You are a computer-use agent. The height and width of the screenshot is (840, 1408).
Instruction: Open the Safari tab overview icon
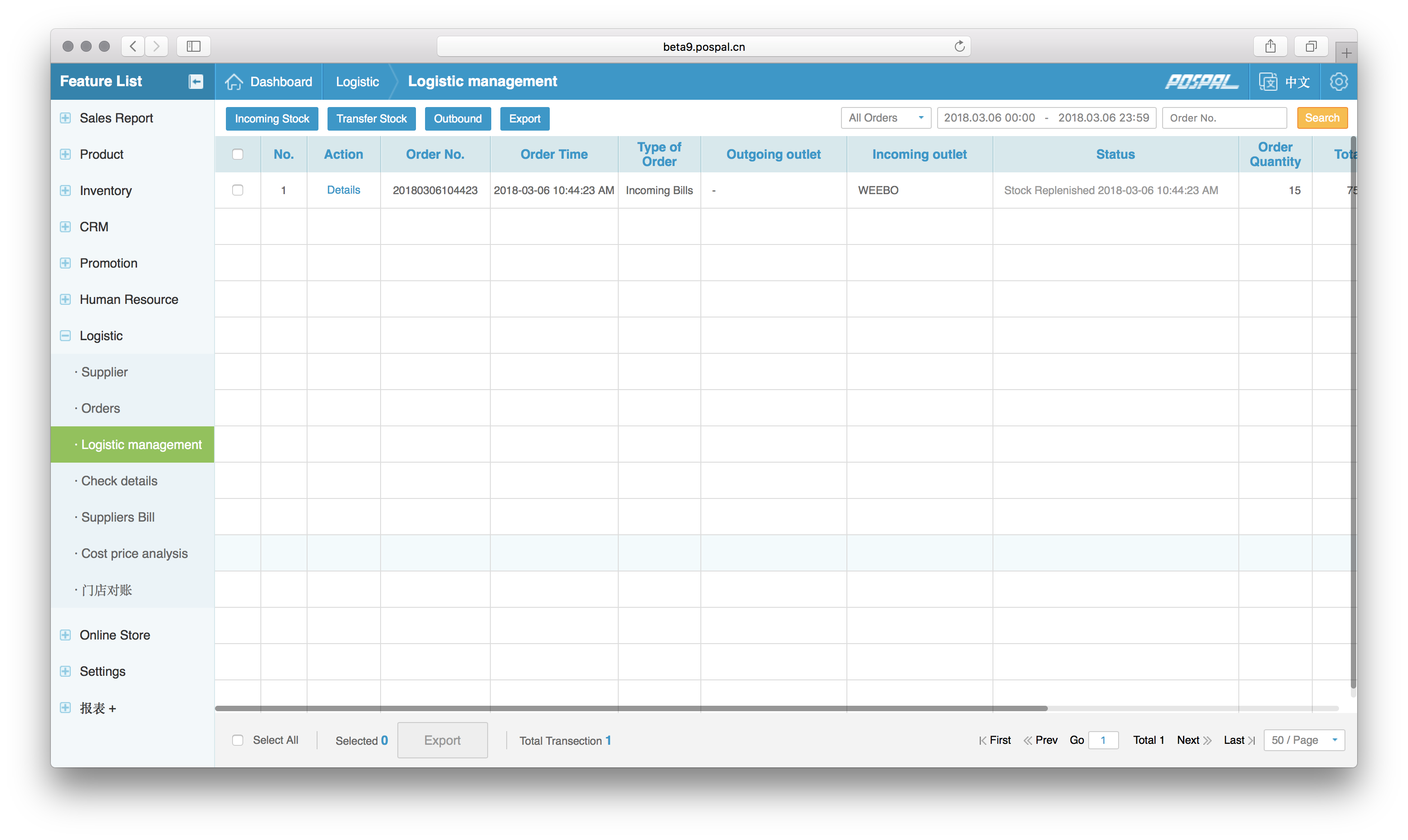click(1310, 46)
